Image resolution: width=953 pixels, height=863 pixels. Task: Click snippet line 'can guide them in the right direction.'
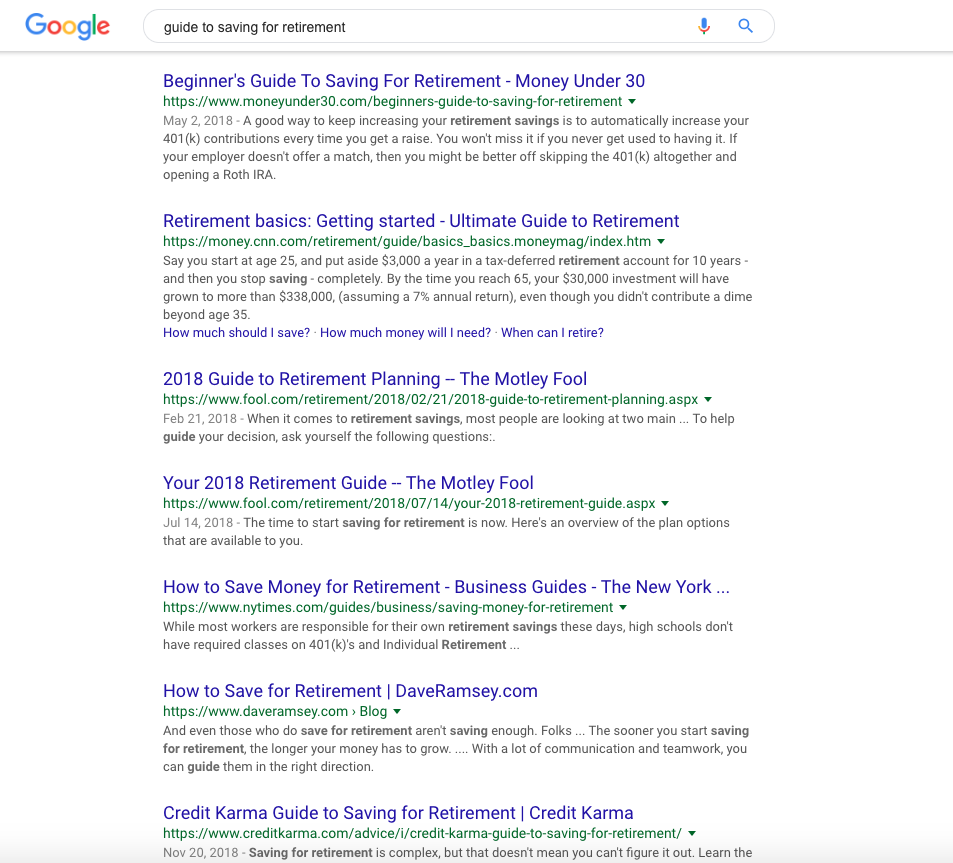coord(269,766)
